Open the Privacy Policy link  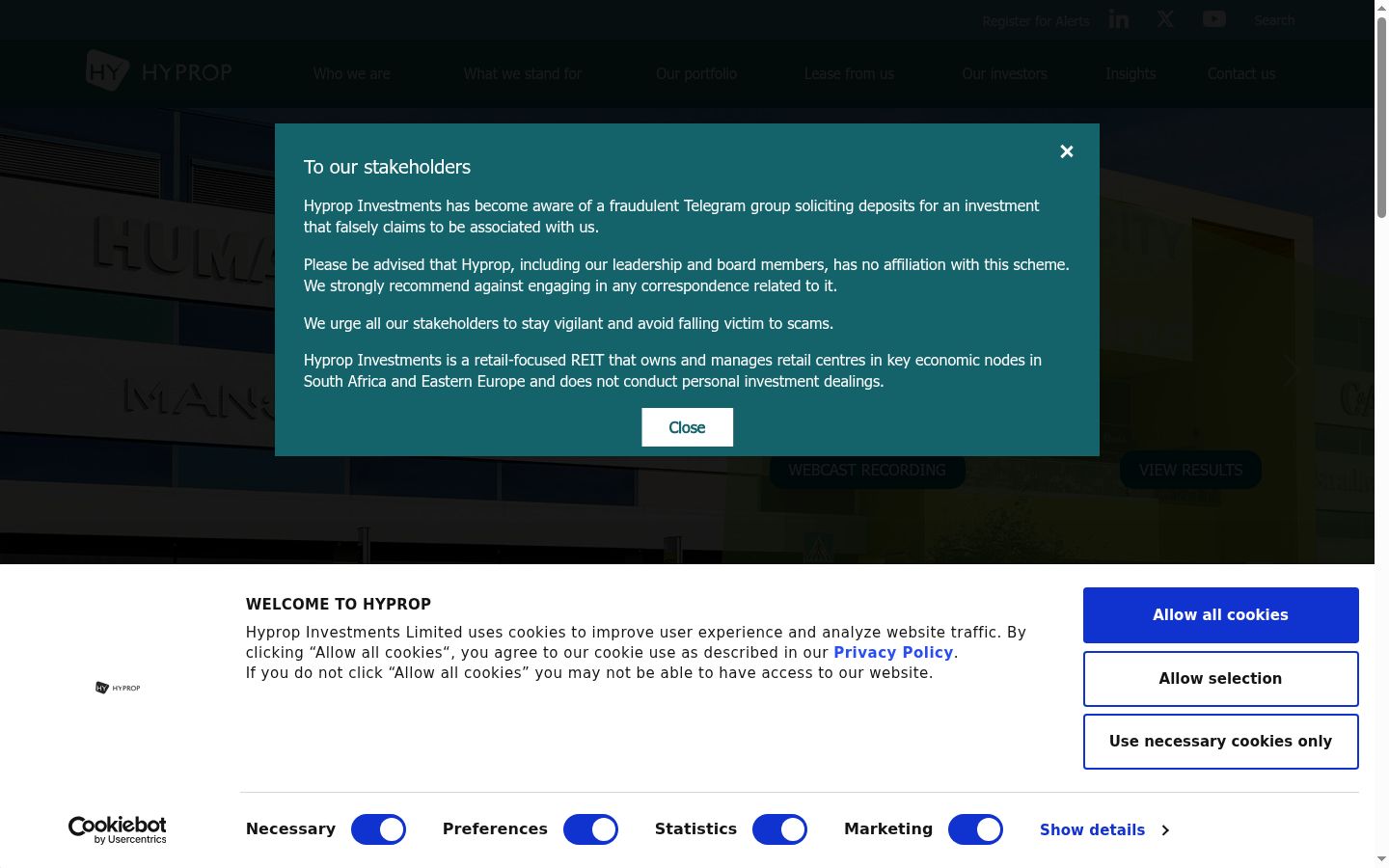[x=893, y=653]
